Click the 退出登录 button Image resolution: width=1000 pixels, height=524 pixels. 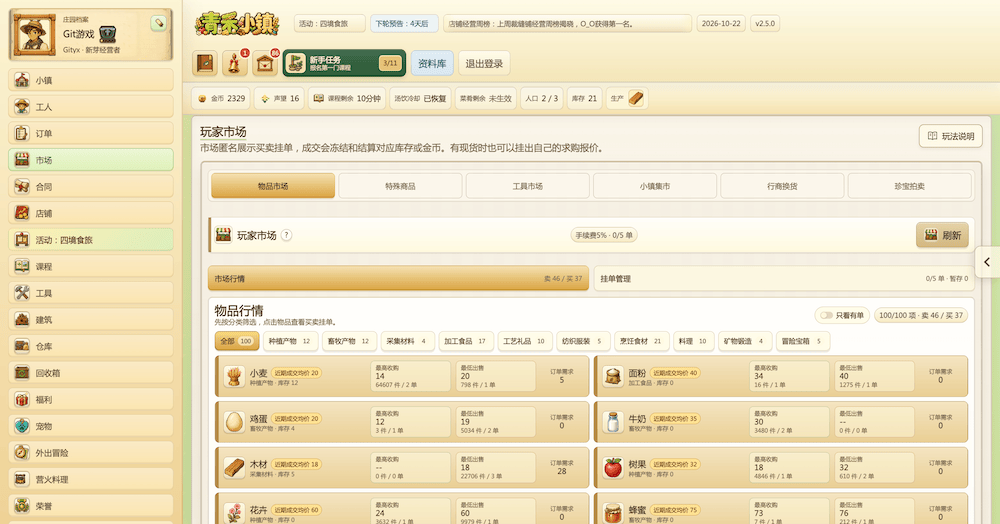(x=484, y=63)
